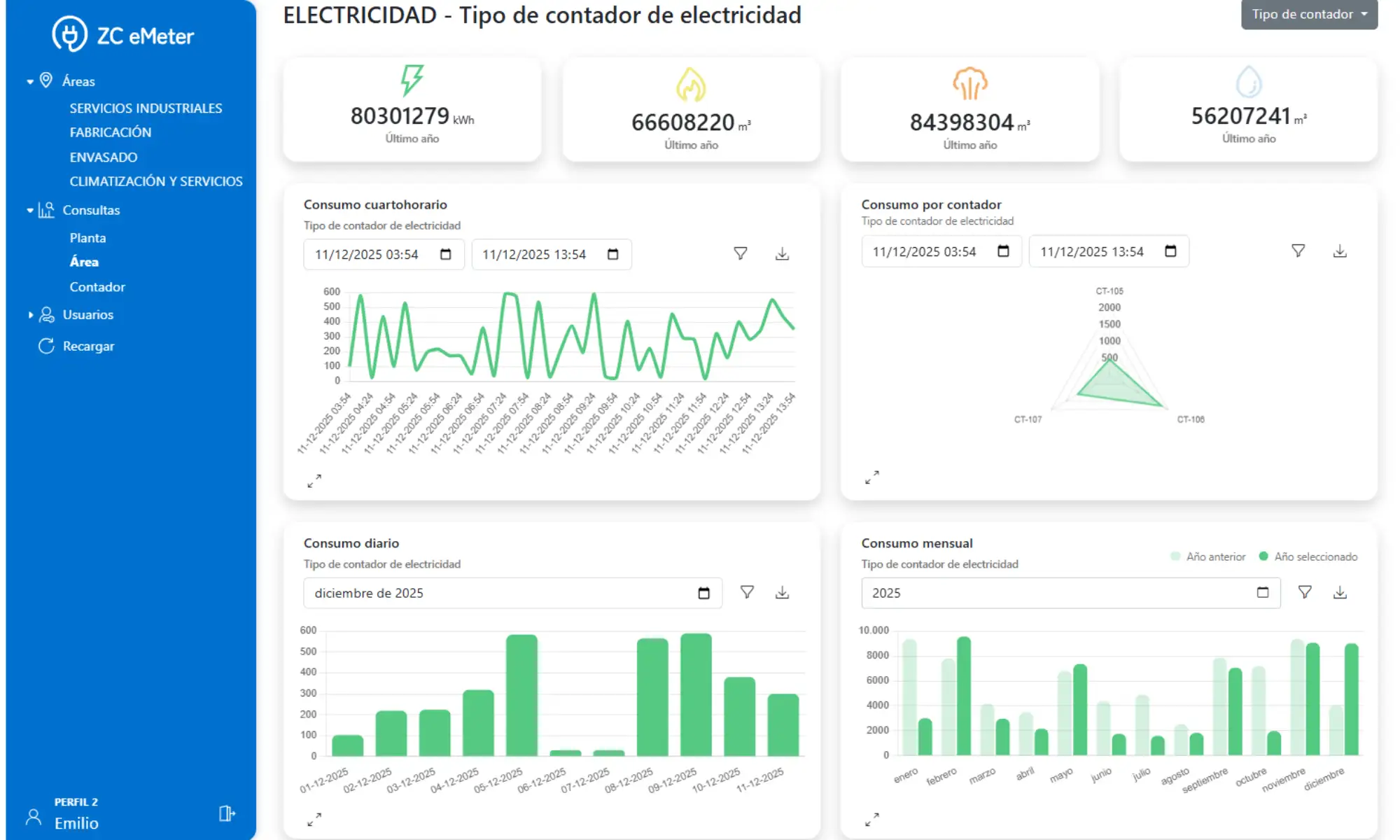Select the Planta menu item

(87, 238)
